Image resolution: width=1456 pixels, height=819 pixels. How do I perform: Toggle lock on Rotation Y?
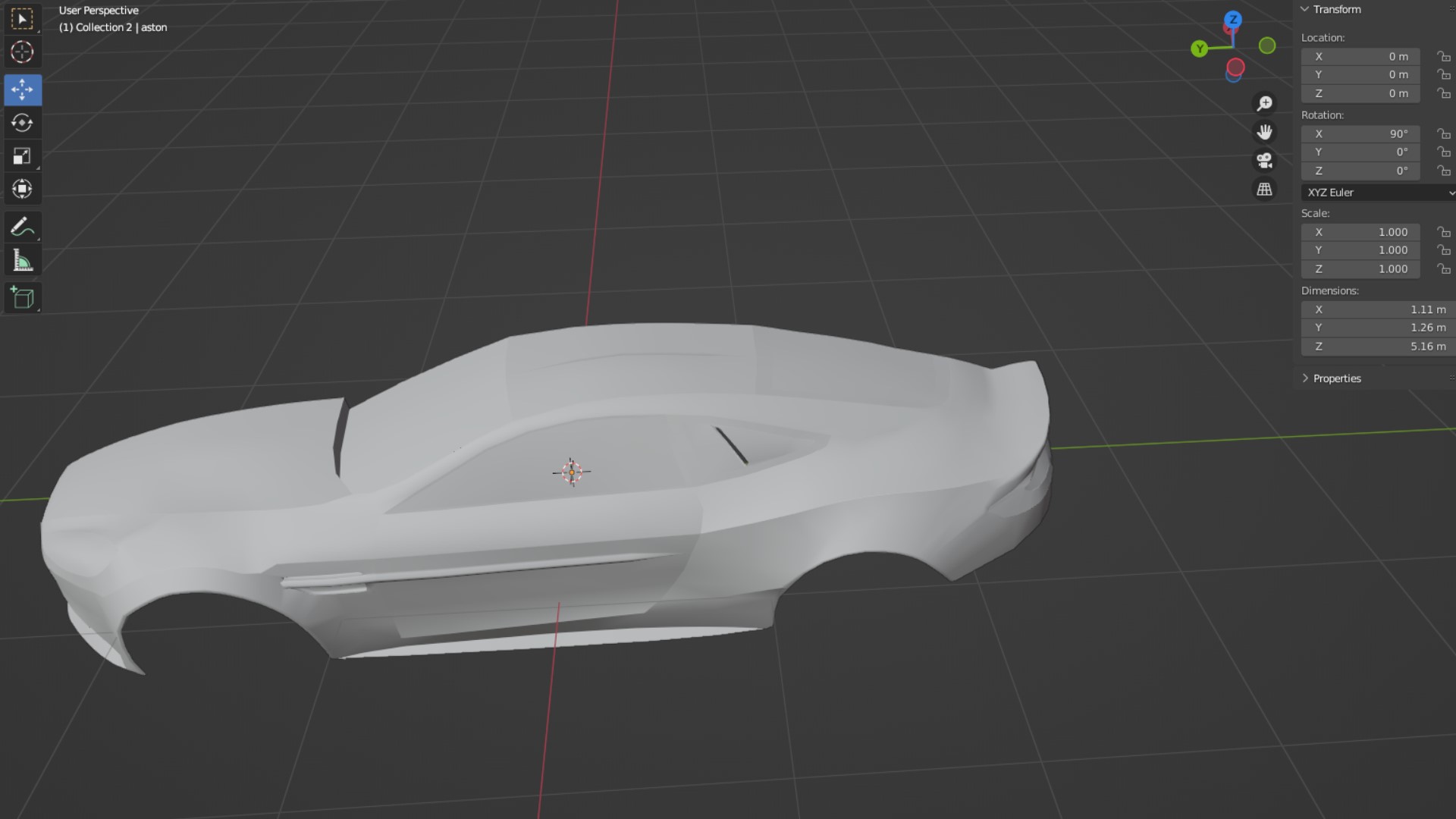(x=1444, y=152)
